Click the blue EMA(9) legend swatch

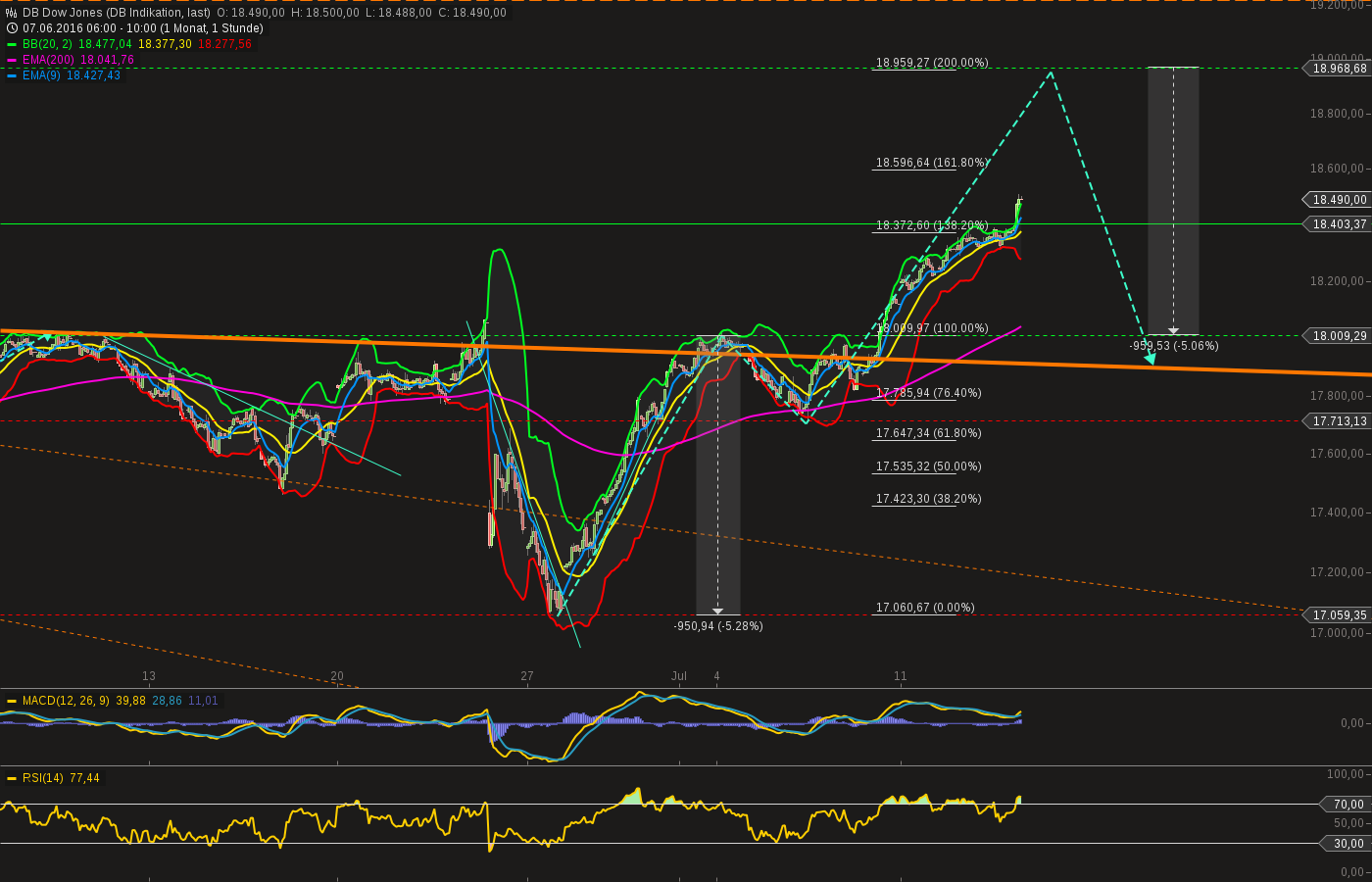pos(12,75)
